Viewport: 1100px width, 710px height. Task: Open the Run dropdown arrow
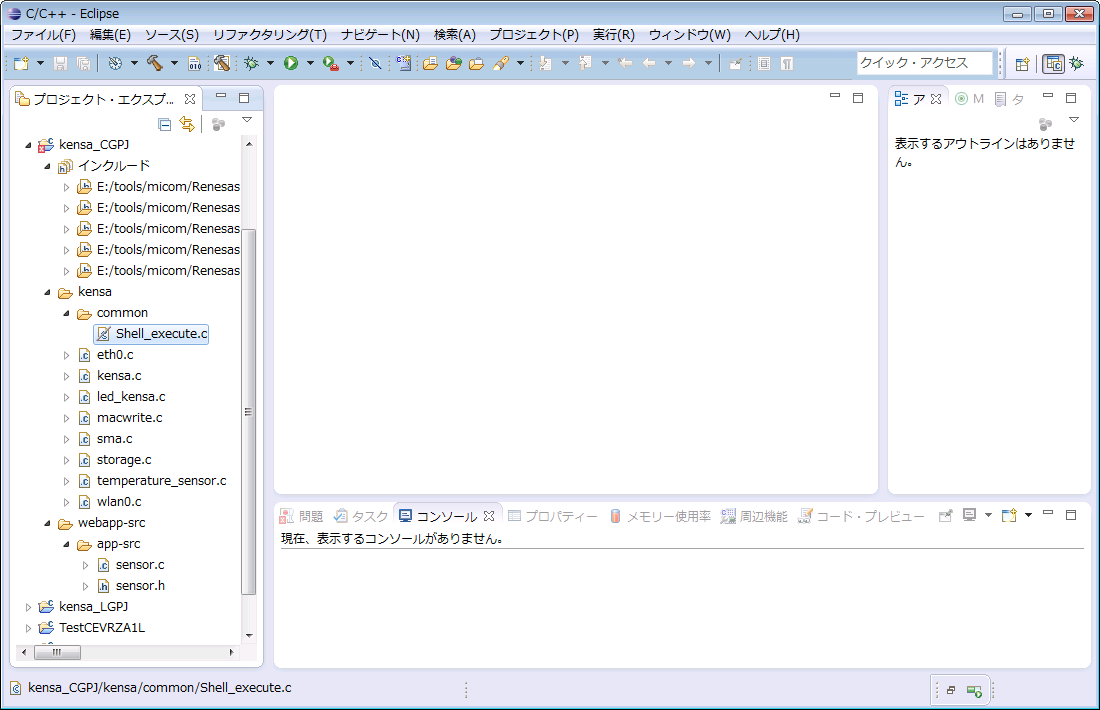310,63
